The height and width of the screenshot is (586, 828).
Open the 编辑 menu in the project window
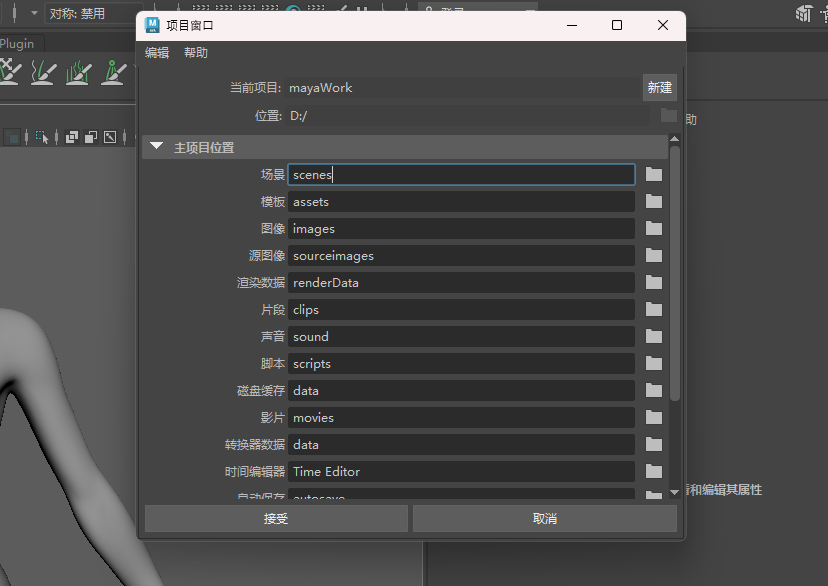click(x=157, y=52)
